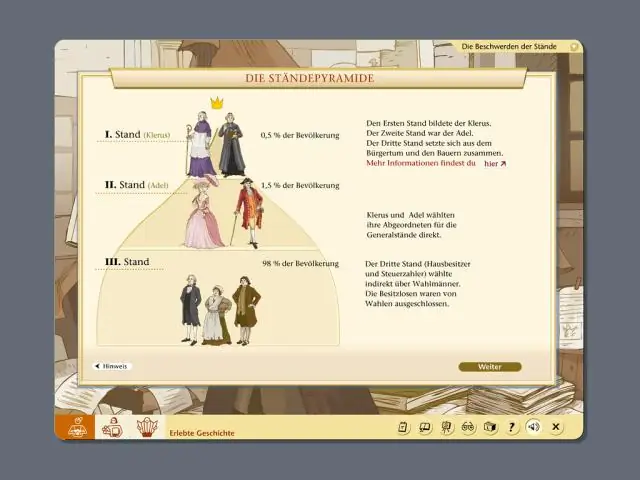
Task: Mute sound with the speaker icon
Action: pyautogui.click(x=533, y=427)
